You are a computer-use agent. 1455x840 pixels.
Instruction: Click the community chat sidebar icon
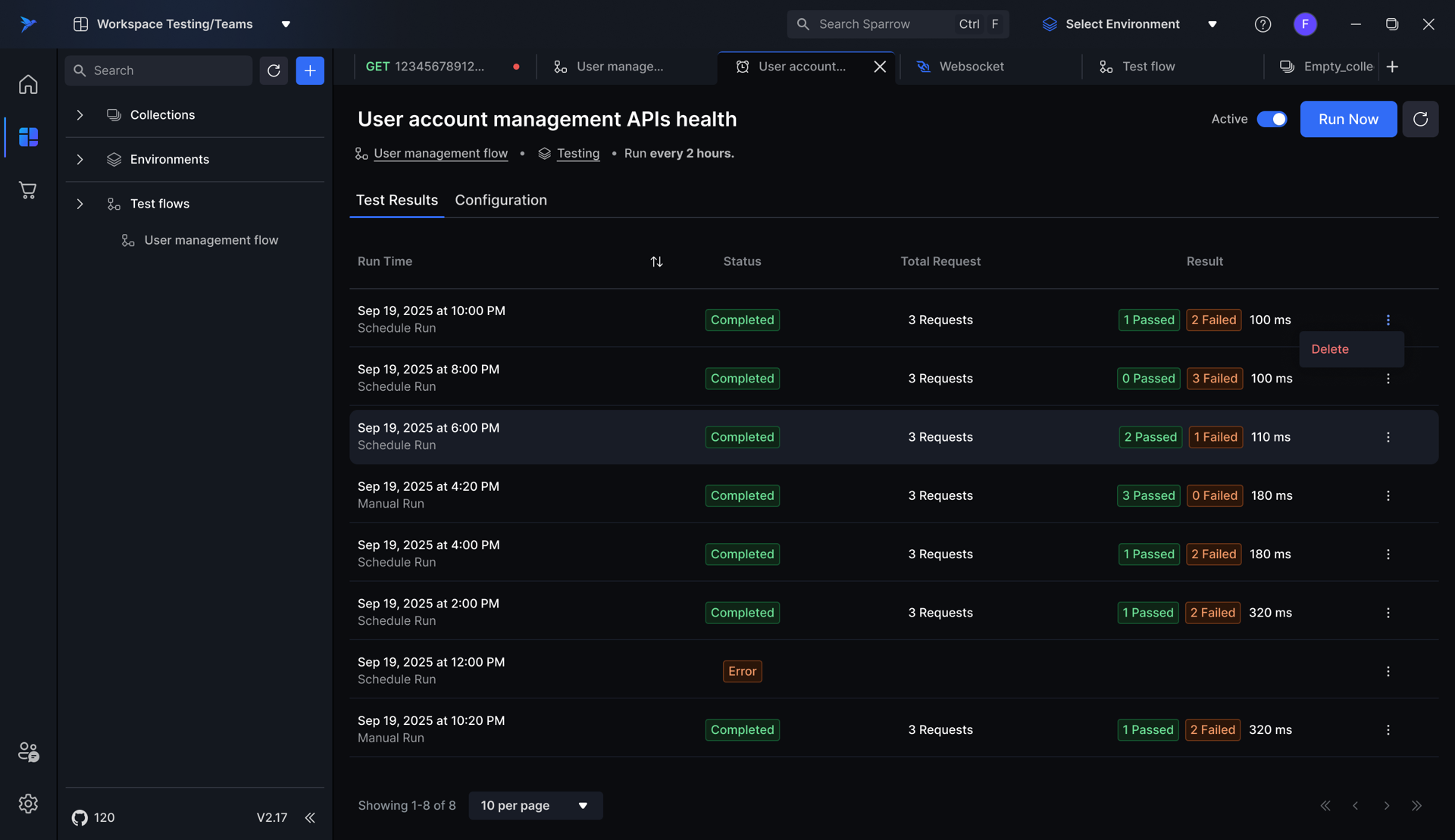(x=28, y=751)
